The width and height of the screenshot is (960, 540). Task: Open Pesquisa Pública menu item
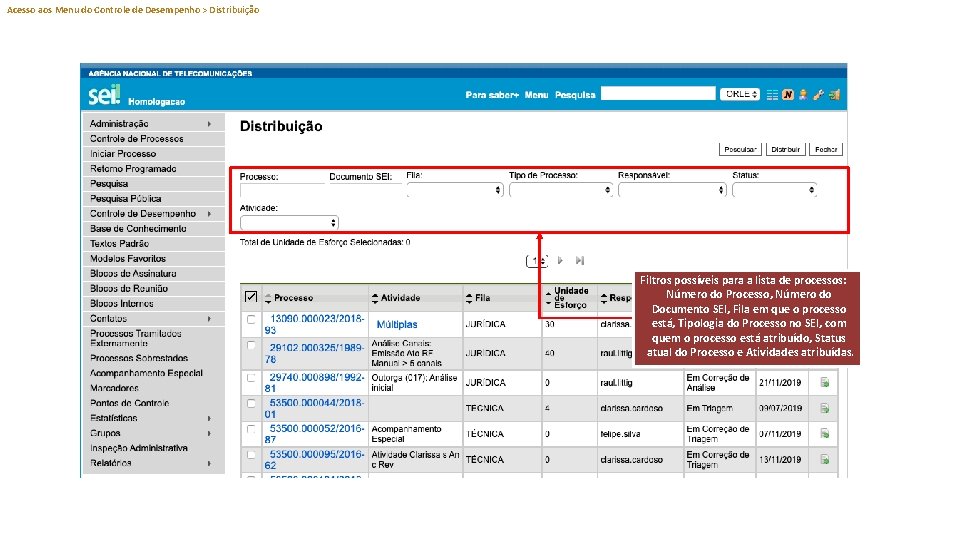pos(154,199)
